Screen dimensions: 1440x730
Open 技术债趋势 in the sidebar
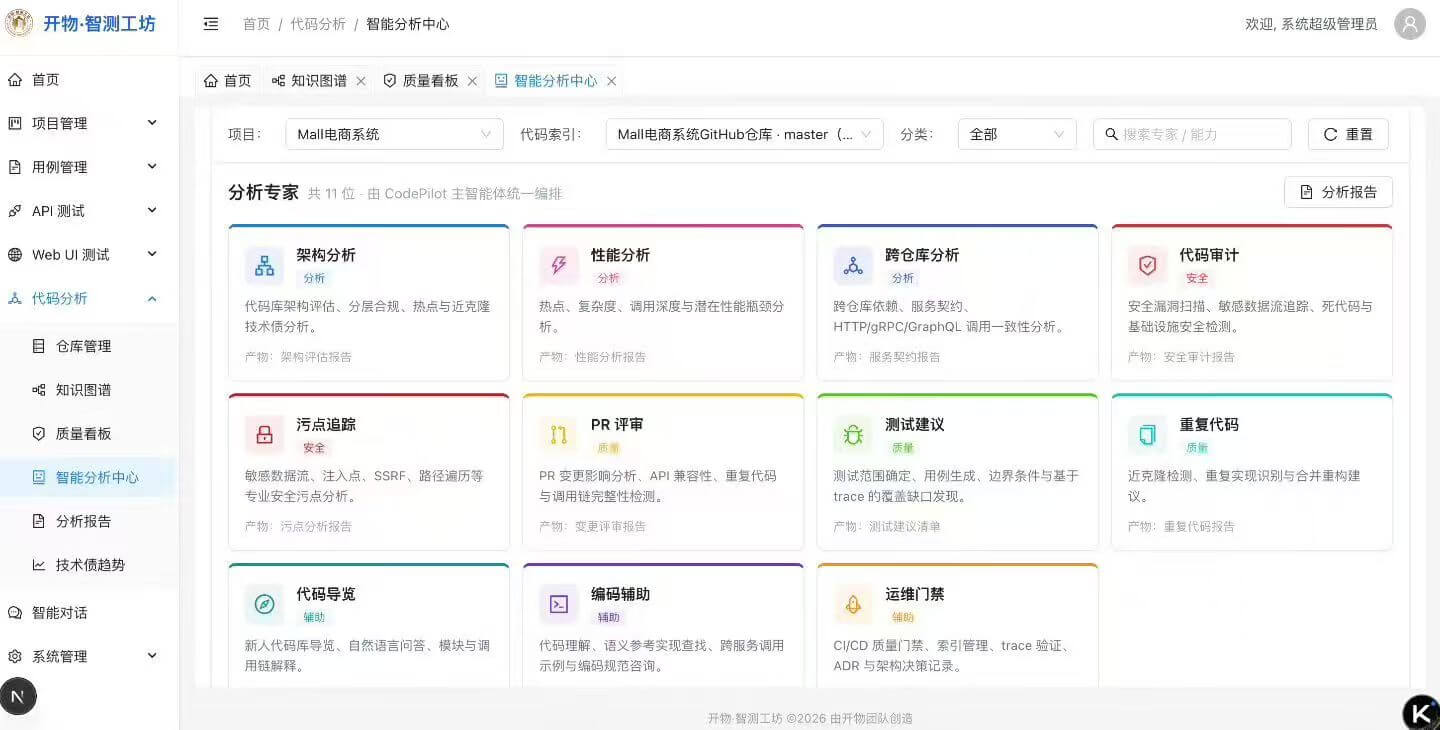click(89, 565)
